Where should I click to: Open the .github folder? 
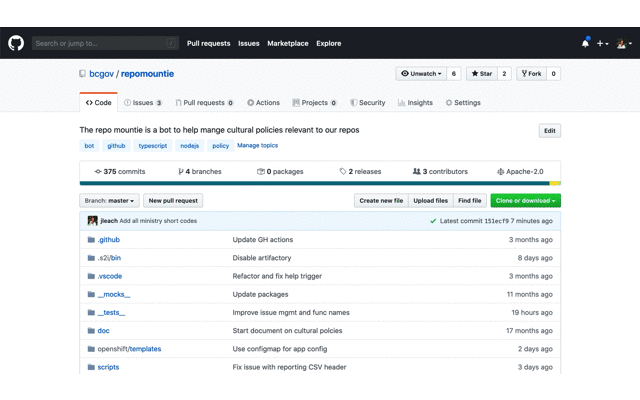click(x=109, y=240)
